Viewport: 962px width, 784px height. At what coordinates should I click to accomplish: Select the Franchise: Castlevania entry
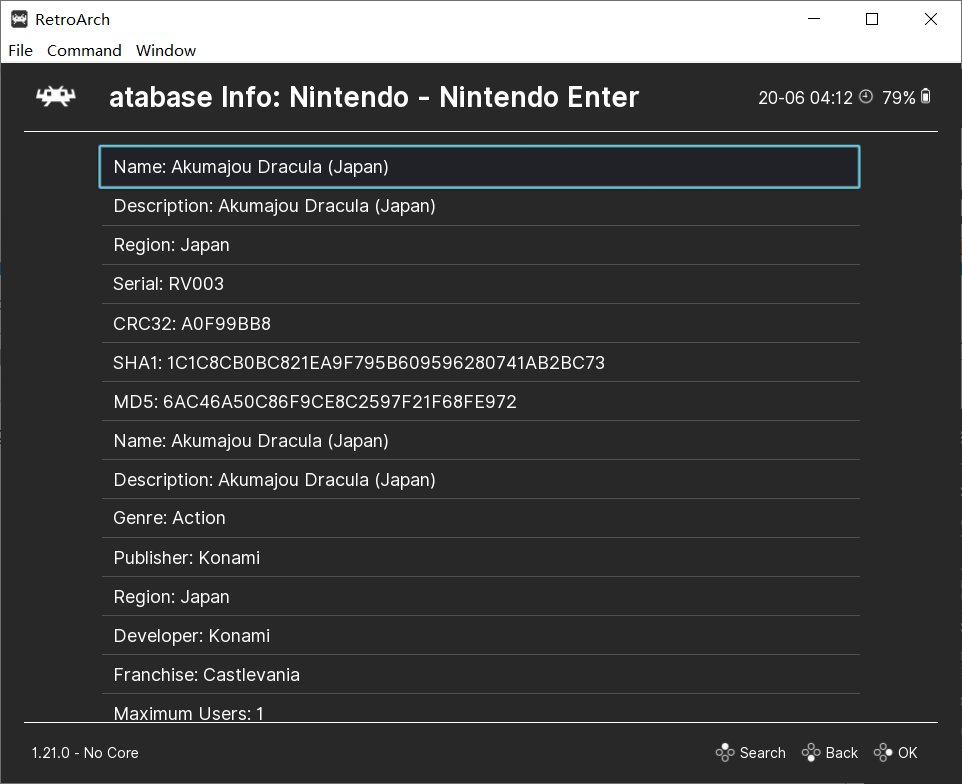480,675
